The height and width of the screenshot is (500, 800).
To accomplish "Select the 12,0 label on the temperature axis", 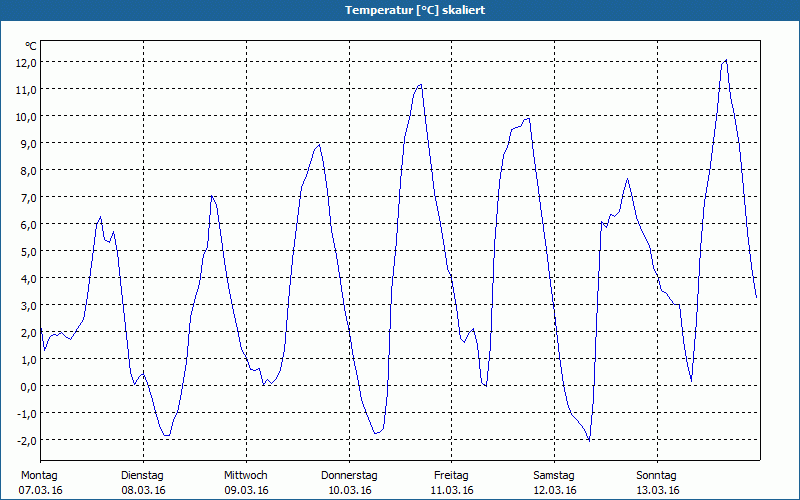I will pos(26,62).
